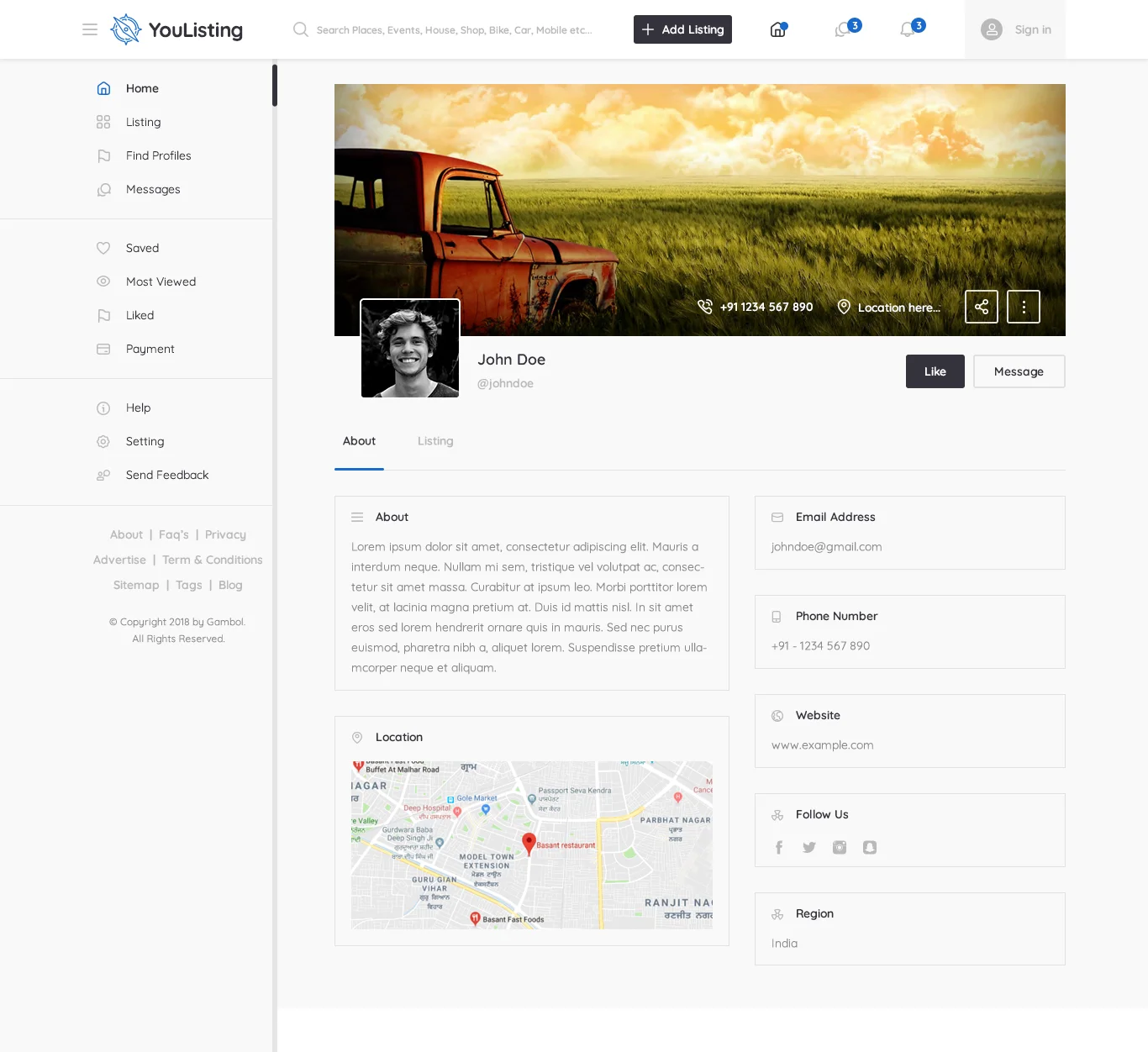Viewport: 1148px width, 1052px height.
Task: Open the bell notifications icon
Action: coord(908,30)
